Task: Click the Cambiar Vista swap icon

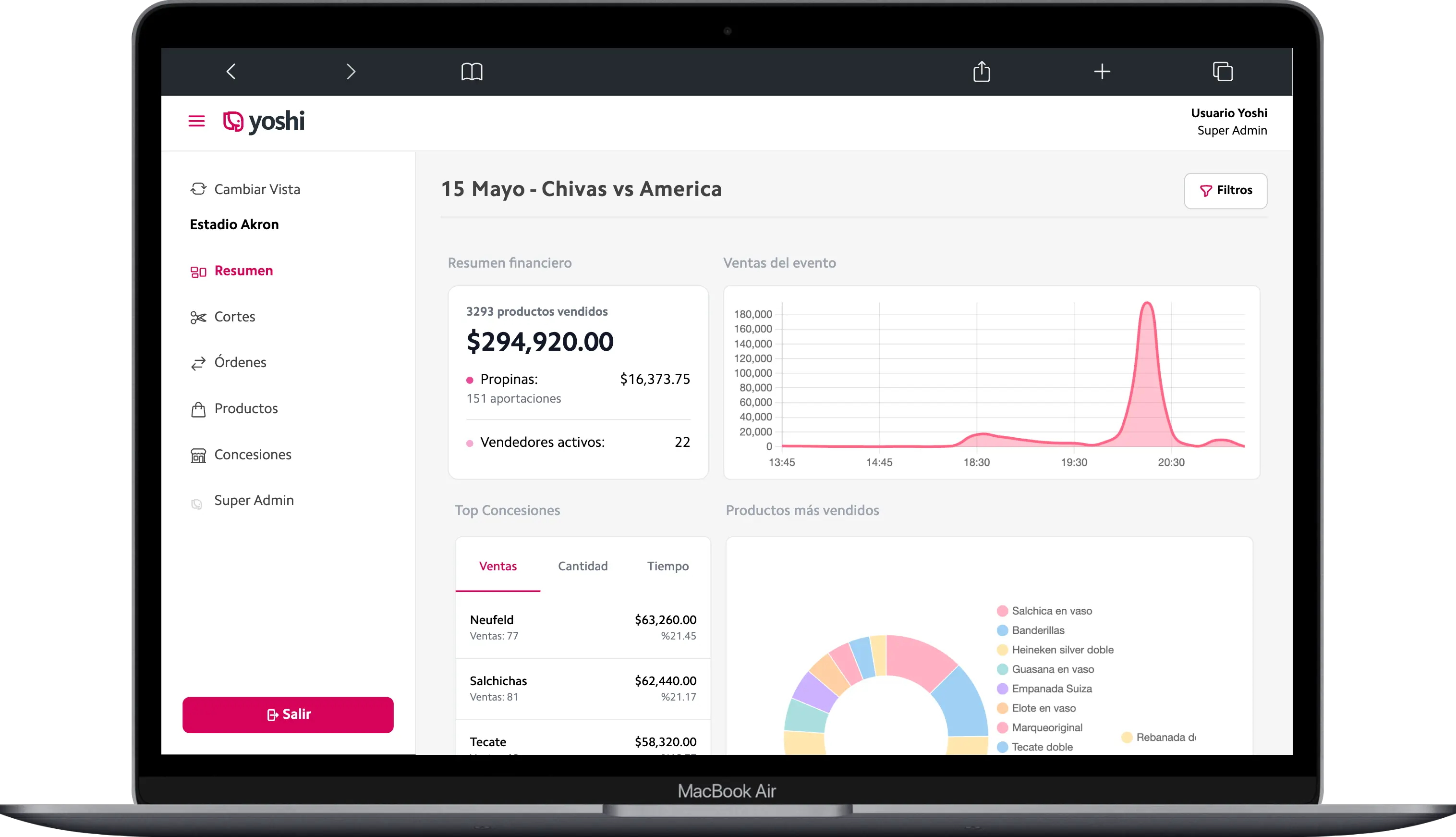Action: click(x=198, y=189)
